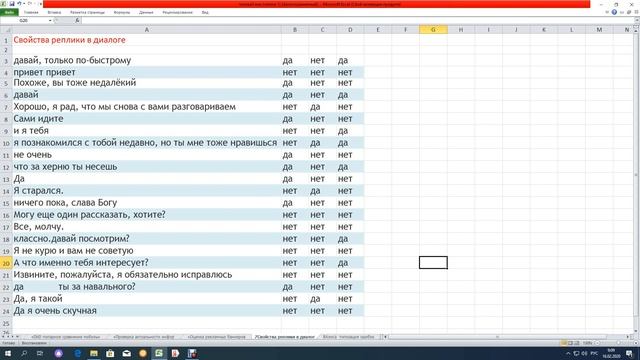Click the orange round taskbar icon
The image size is (640, 360).
tap(143, 353)
